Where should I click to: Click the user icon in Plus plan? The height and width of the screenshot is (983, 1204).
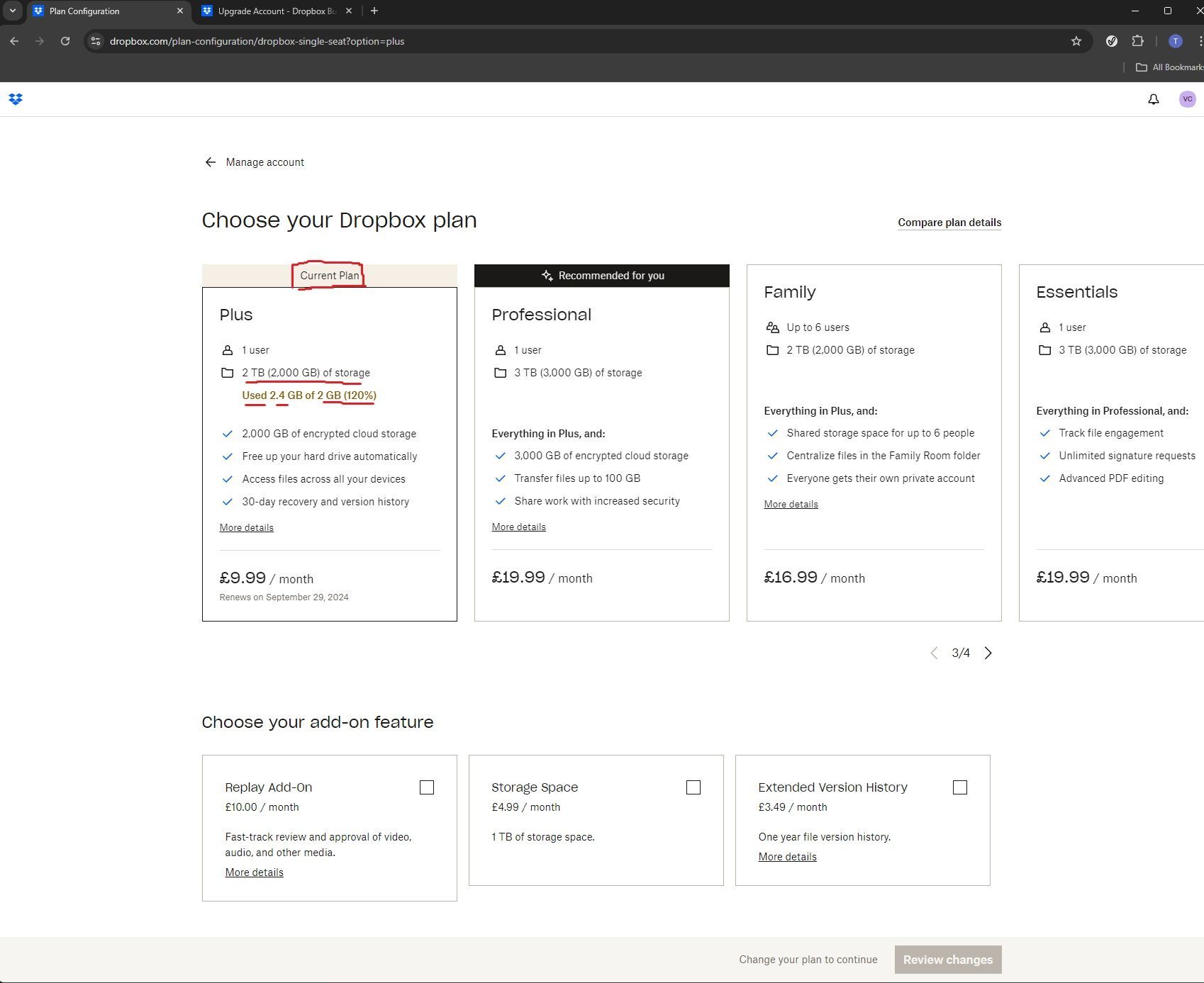coord(227,350)
